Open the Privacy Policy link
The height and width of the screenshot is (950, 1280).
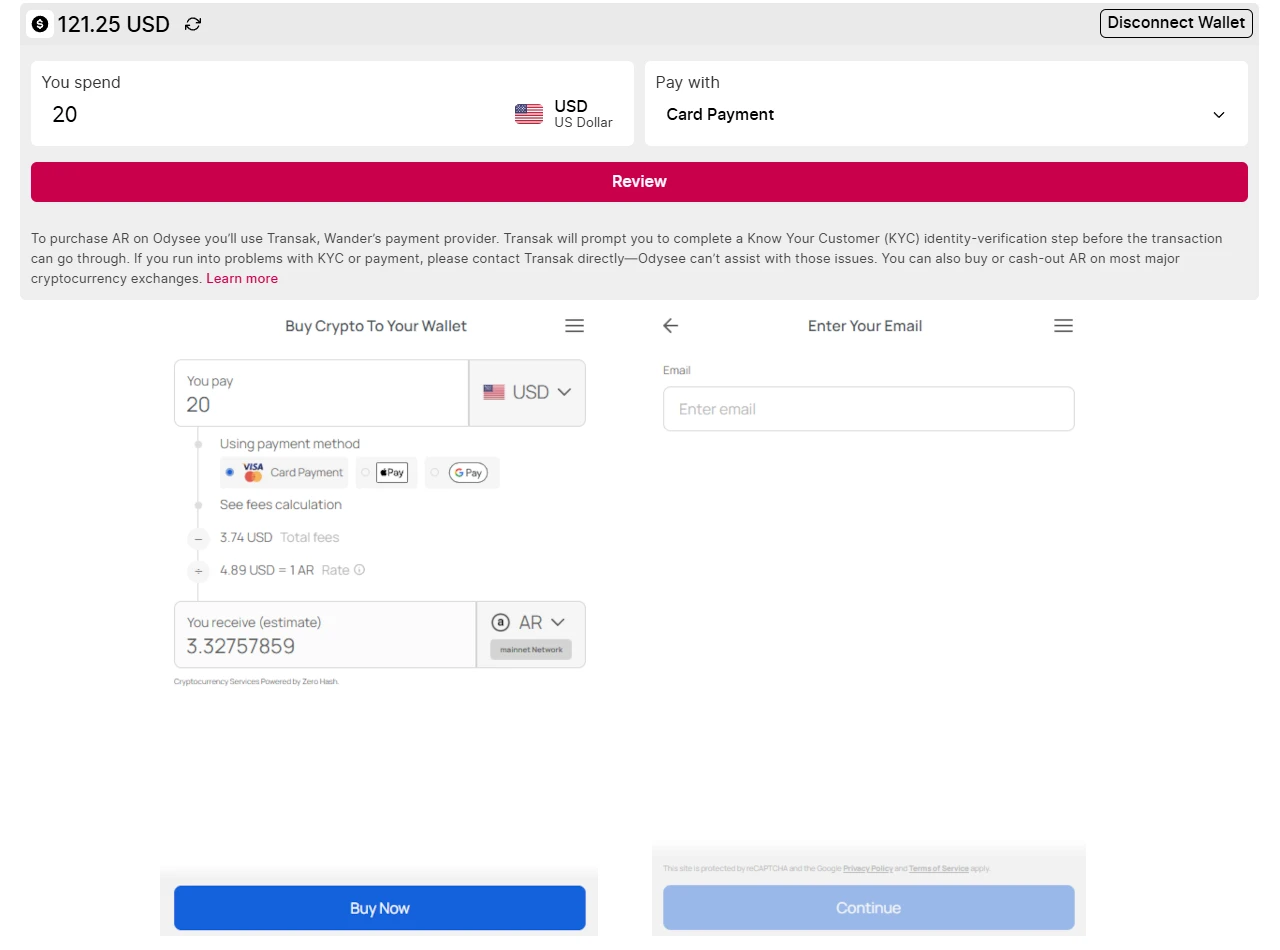coord(868,869)
